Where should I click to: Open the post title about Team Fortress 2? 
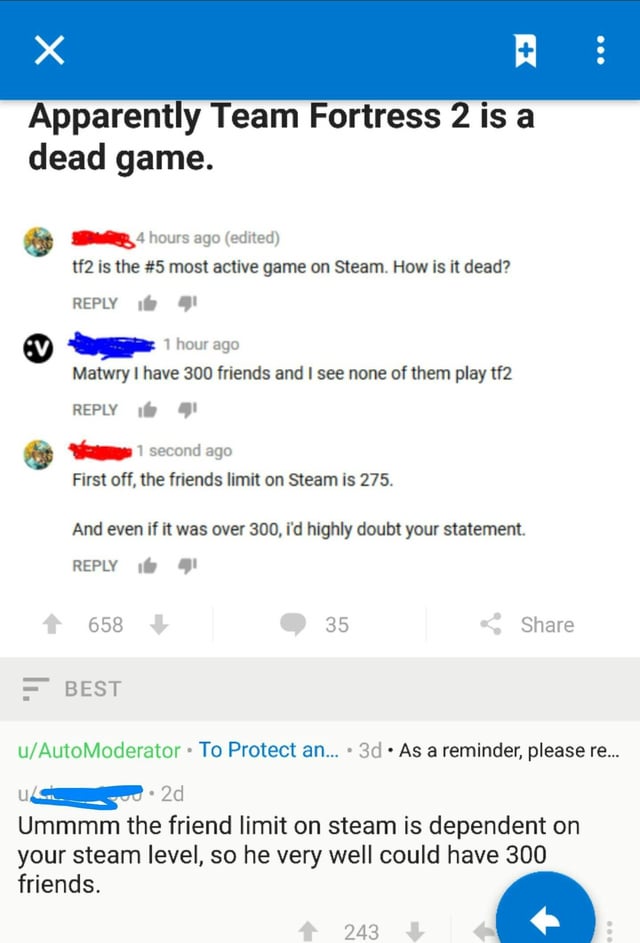pos(281,137)
